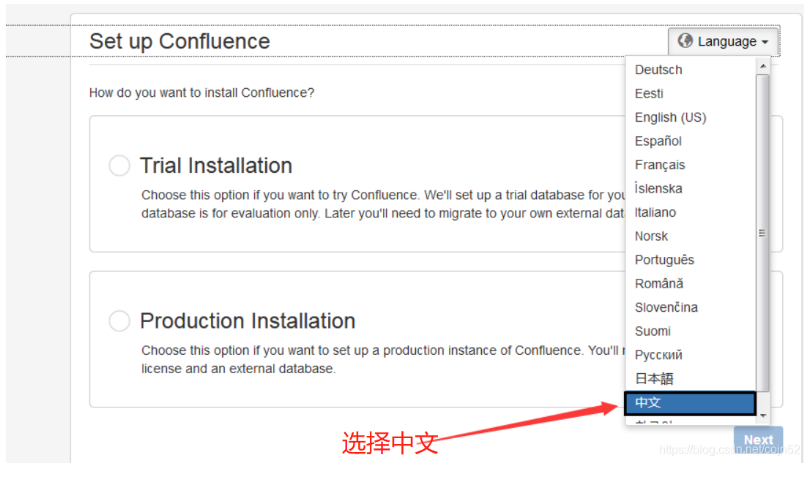The width and height of the screenshot is (804, 484).
Task: Click the 'Set up Confluence' page title
Action: click(x=179, y=42)
